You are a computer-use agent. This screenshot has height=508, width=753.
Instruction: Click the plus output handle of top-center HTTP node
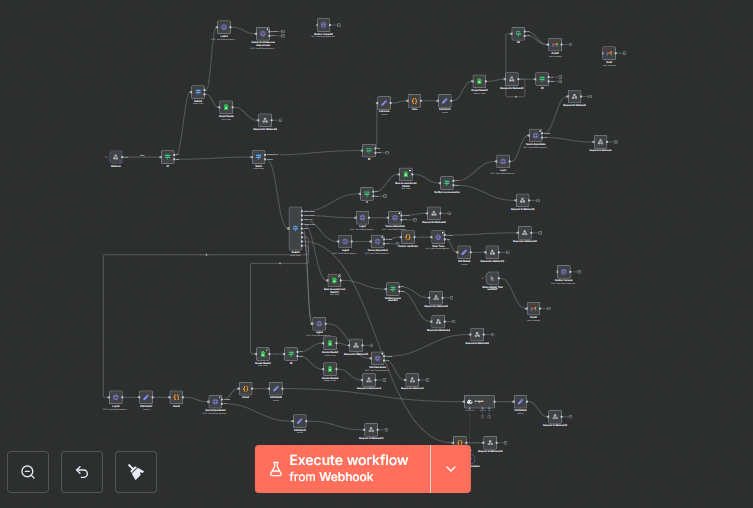(339, 24)
